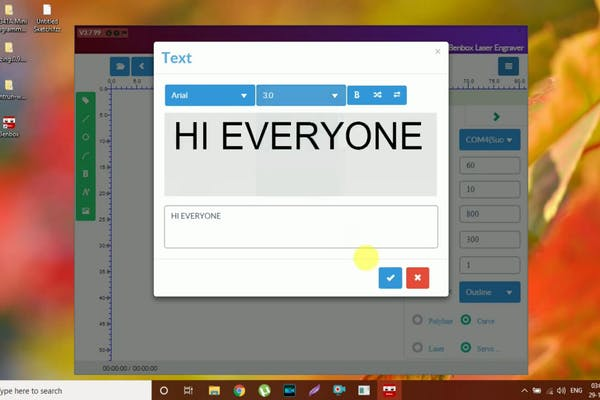Viewport: 600px width, 400px height.
Task: Click the Benbox icon on taskbar
Action: click(389, 391)
